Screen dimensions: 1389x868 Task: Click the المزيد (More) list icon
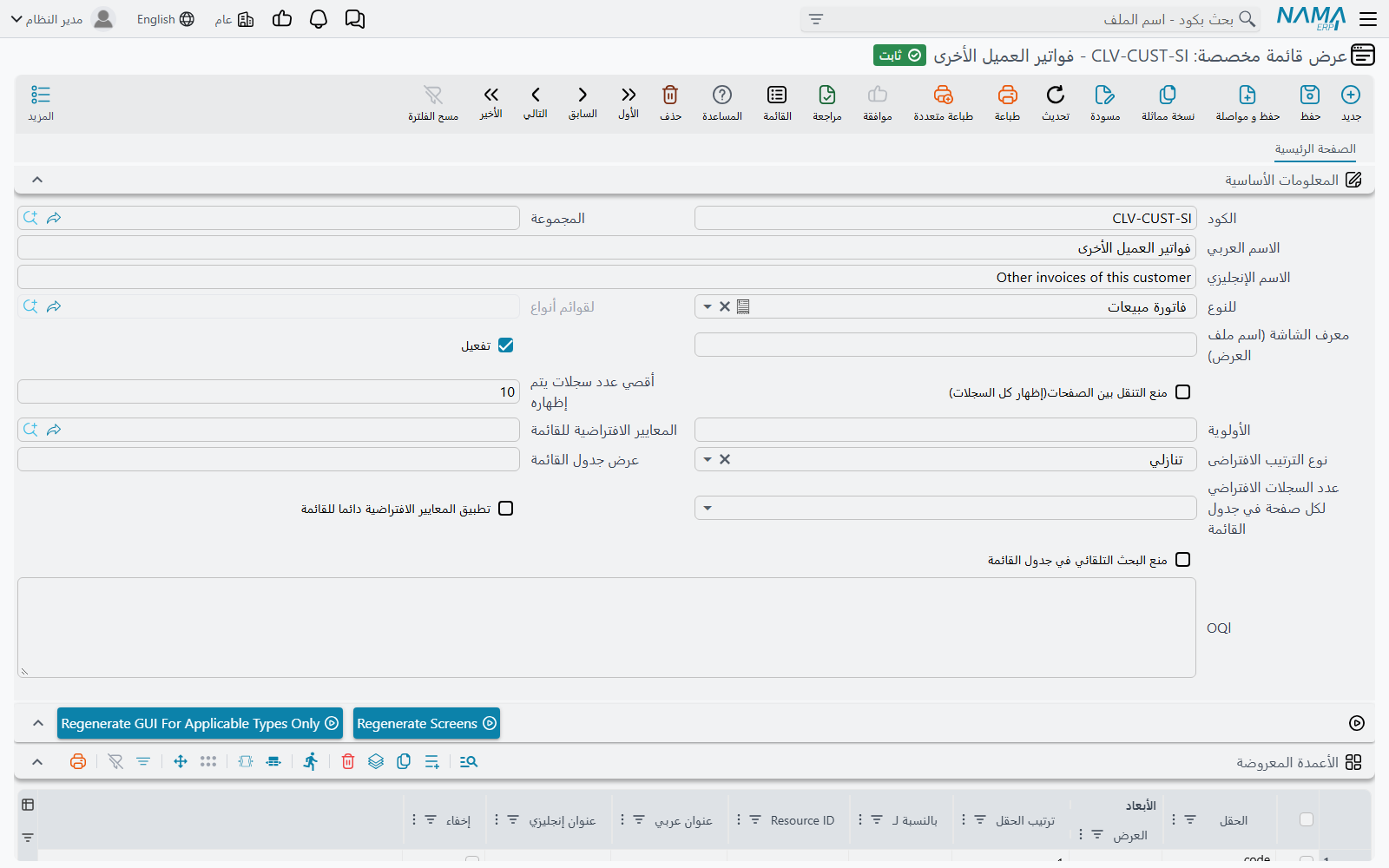pos(41,95)
